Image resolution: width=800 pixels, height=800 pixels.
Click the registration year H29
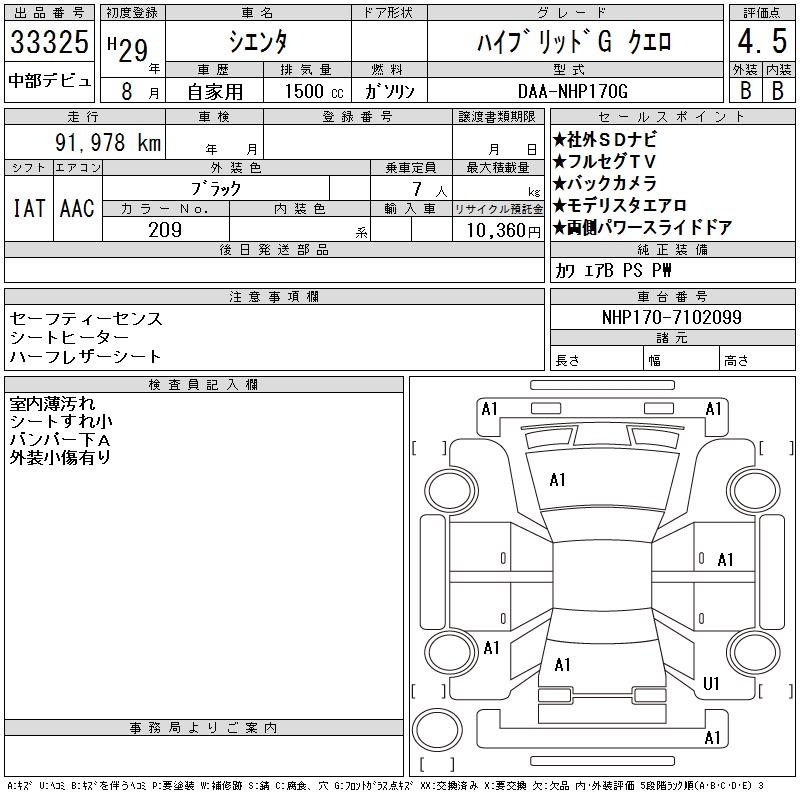128,49
